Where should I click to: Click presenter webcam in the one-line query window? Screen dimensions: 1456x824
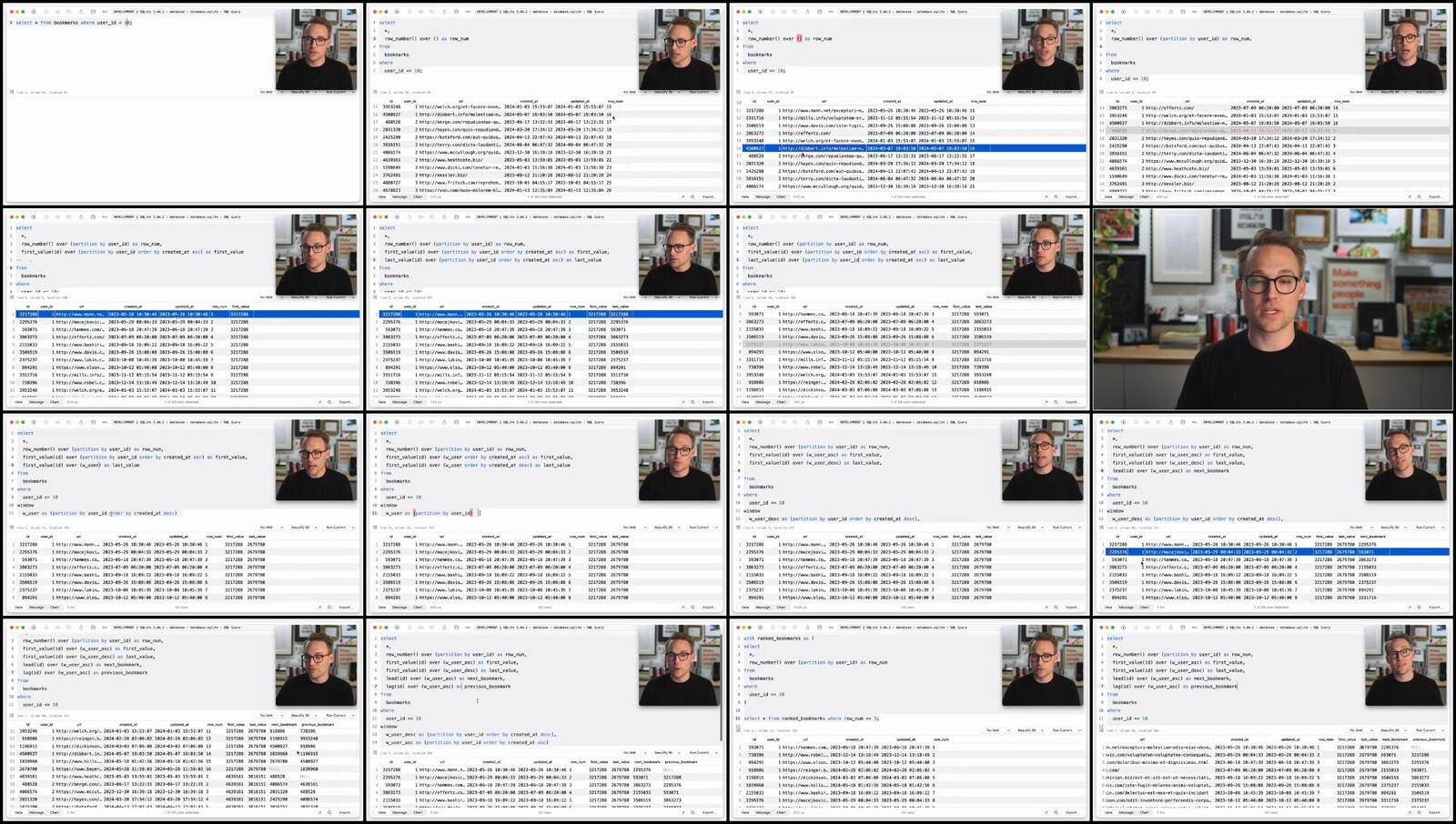pyautogui.click(x=317, y=49)
